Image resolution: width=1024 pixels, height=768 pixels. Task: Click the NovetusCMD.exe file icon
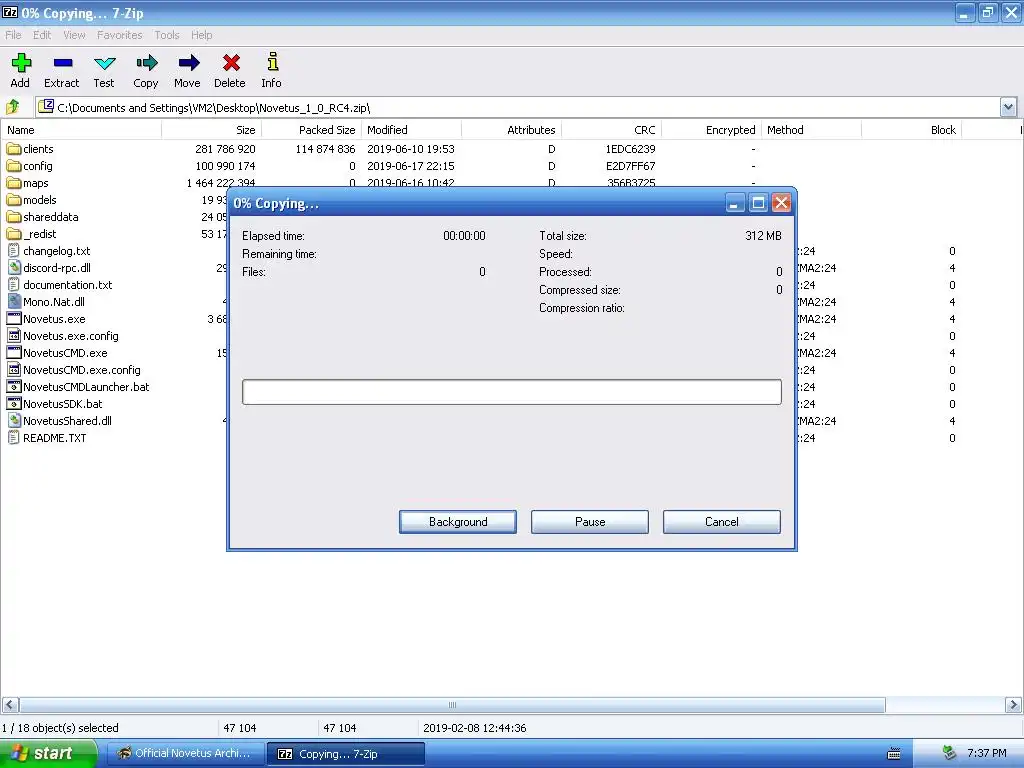[x=14, y=353]
